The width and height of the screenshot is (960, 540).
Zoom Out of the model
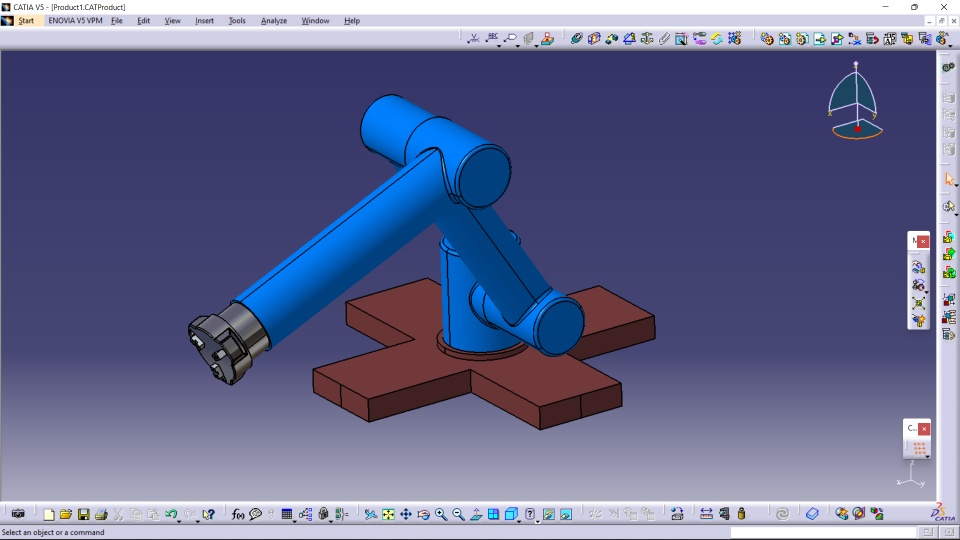point(459,514)
